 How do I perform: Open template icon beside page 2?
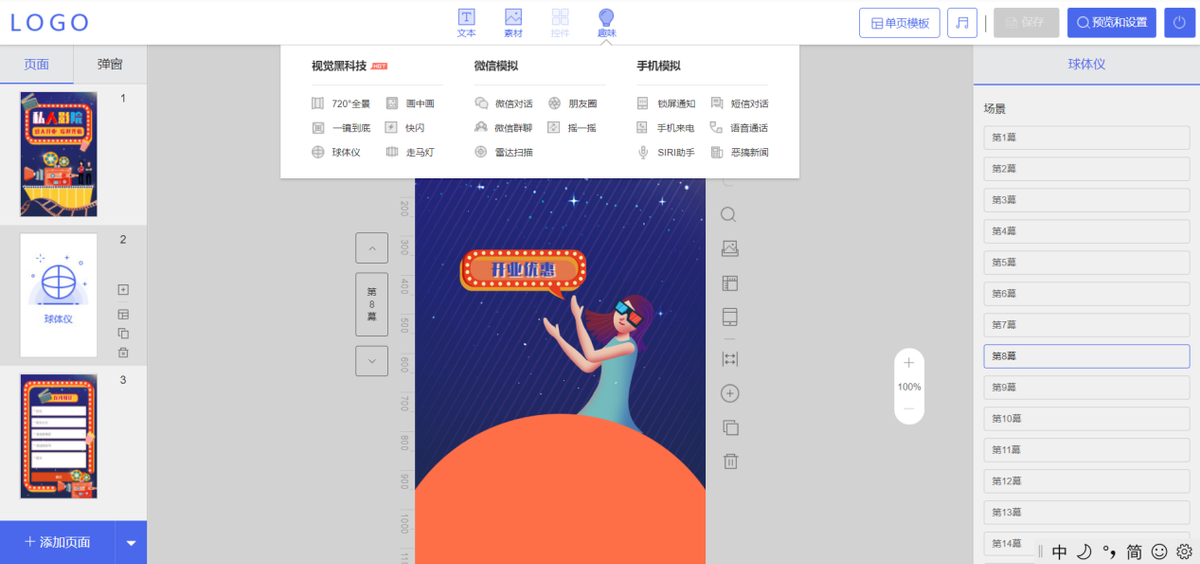tap(123, 314)
